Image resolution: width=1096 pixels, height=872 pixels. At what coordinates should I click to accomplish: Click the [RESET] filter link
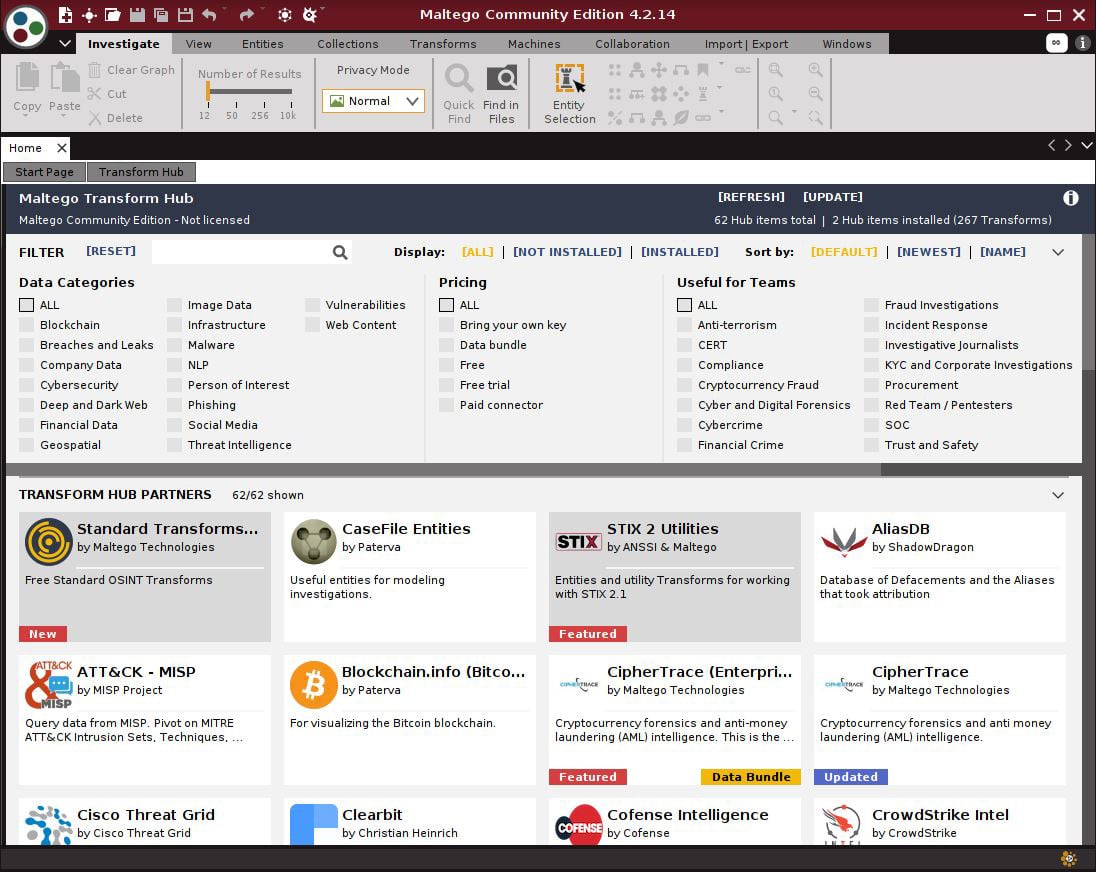point(110,251)
